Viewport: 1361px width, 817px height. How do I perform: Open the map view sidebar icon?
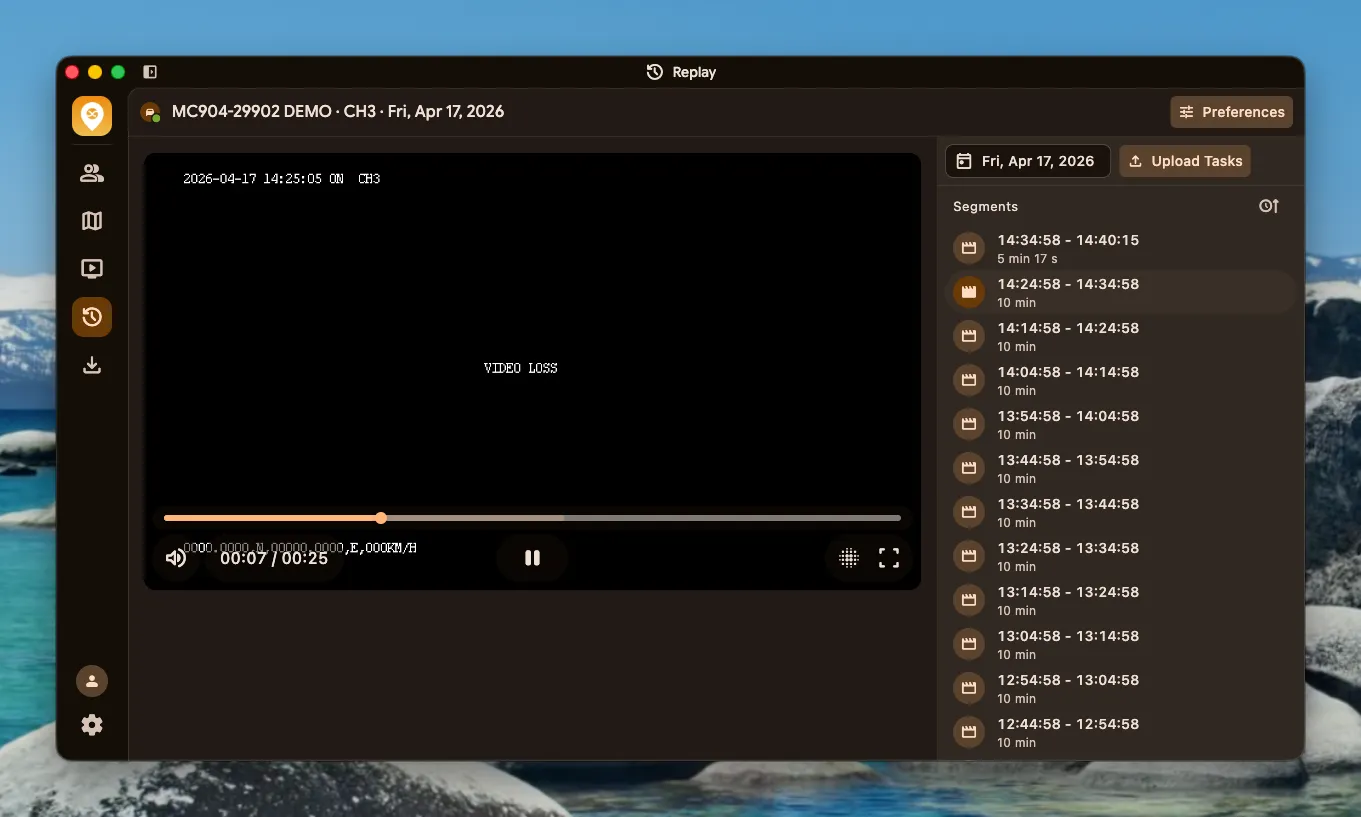(x=92, y=221)
